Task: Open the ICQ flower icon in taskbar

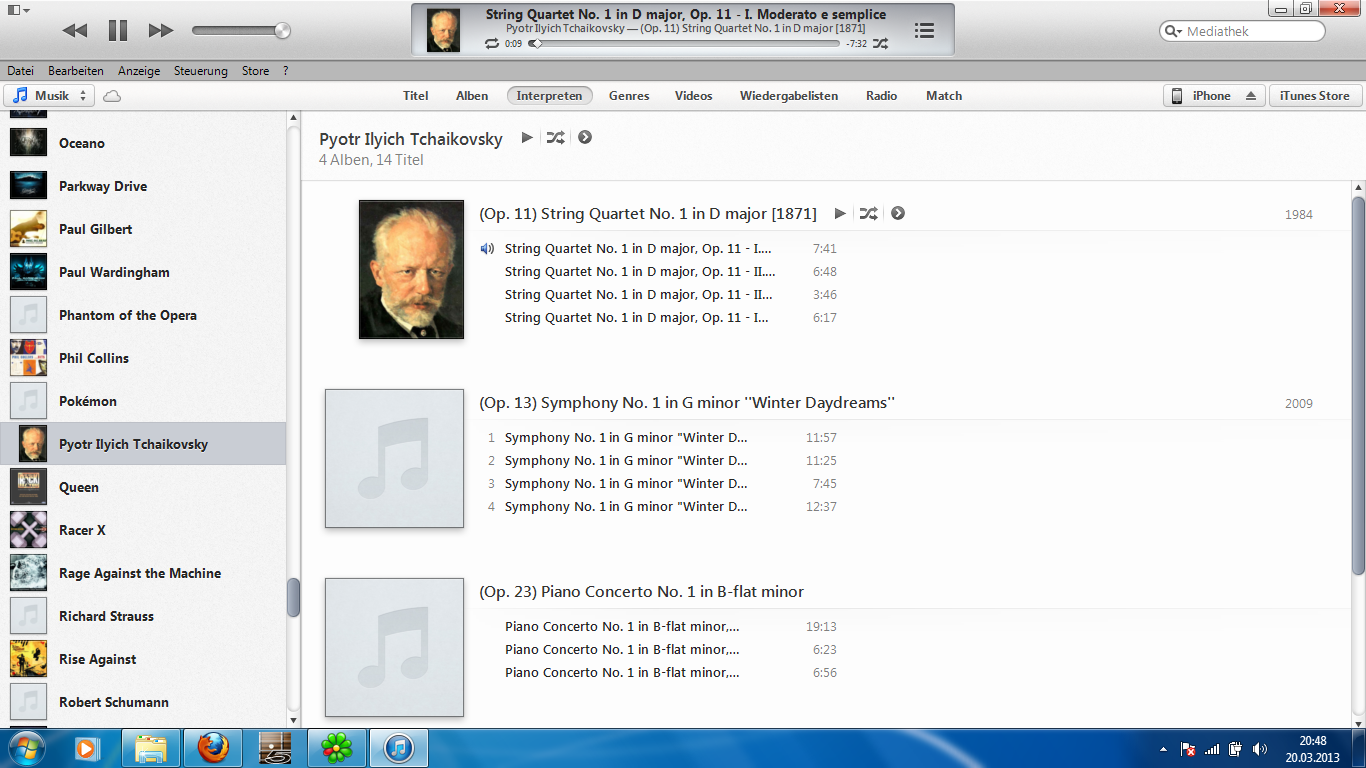Action: click(336, 748)
